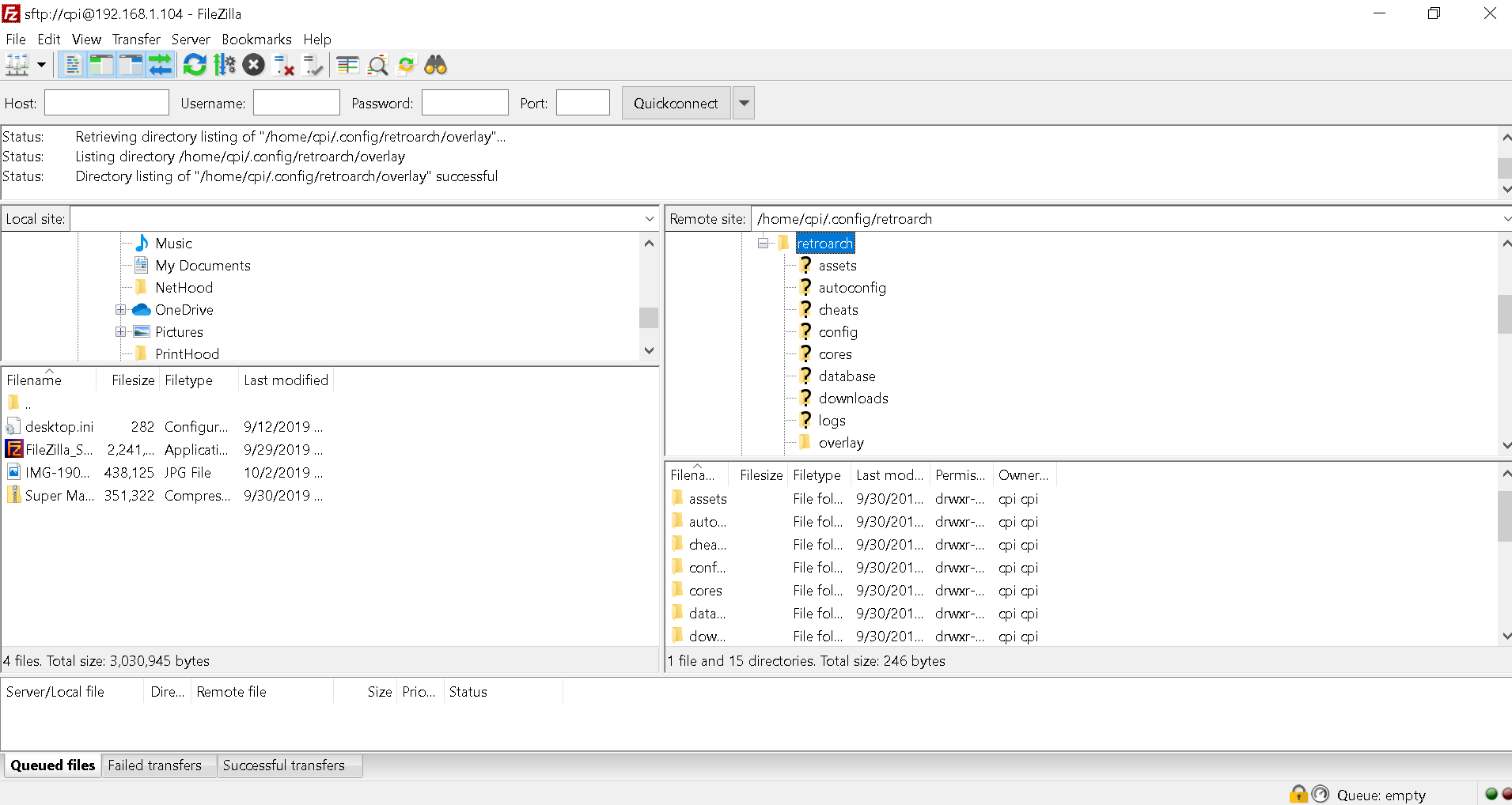Sort local files by Last modified
Image resolution: width=1512 pixels, height=805 pixels.
coord(286,380)
